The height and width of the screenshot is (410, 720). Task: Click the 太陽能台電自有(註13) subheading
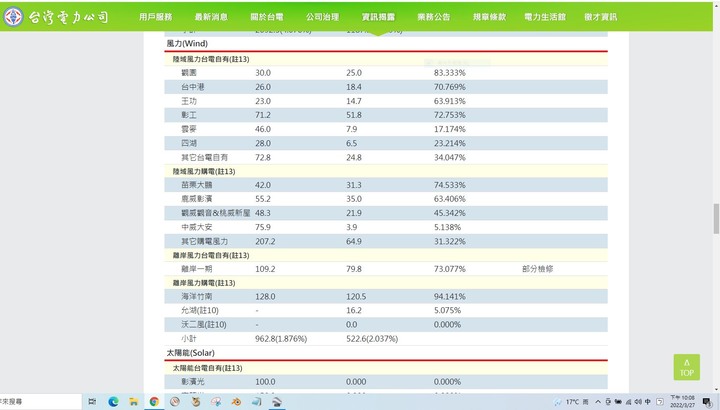pyautogui.click(x=208, y=368)
